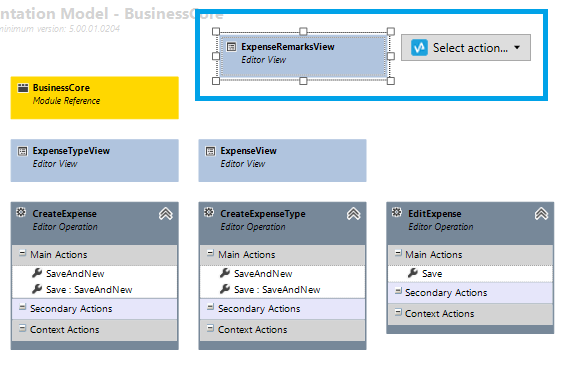Collapse the EditExpense operation block

click(x=542, y=214)
